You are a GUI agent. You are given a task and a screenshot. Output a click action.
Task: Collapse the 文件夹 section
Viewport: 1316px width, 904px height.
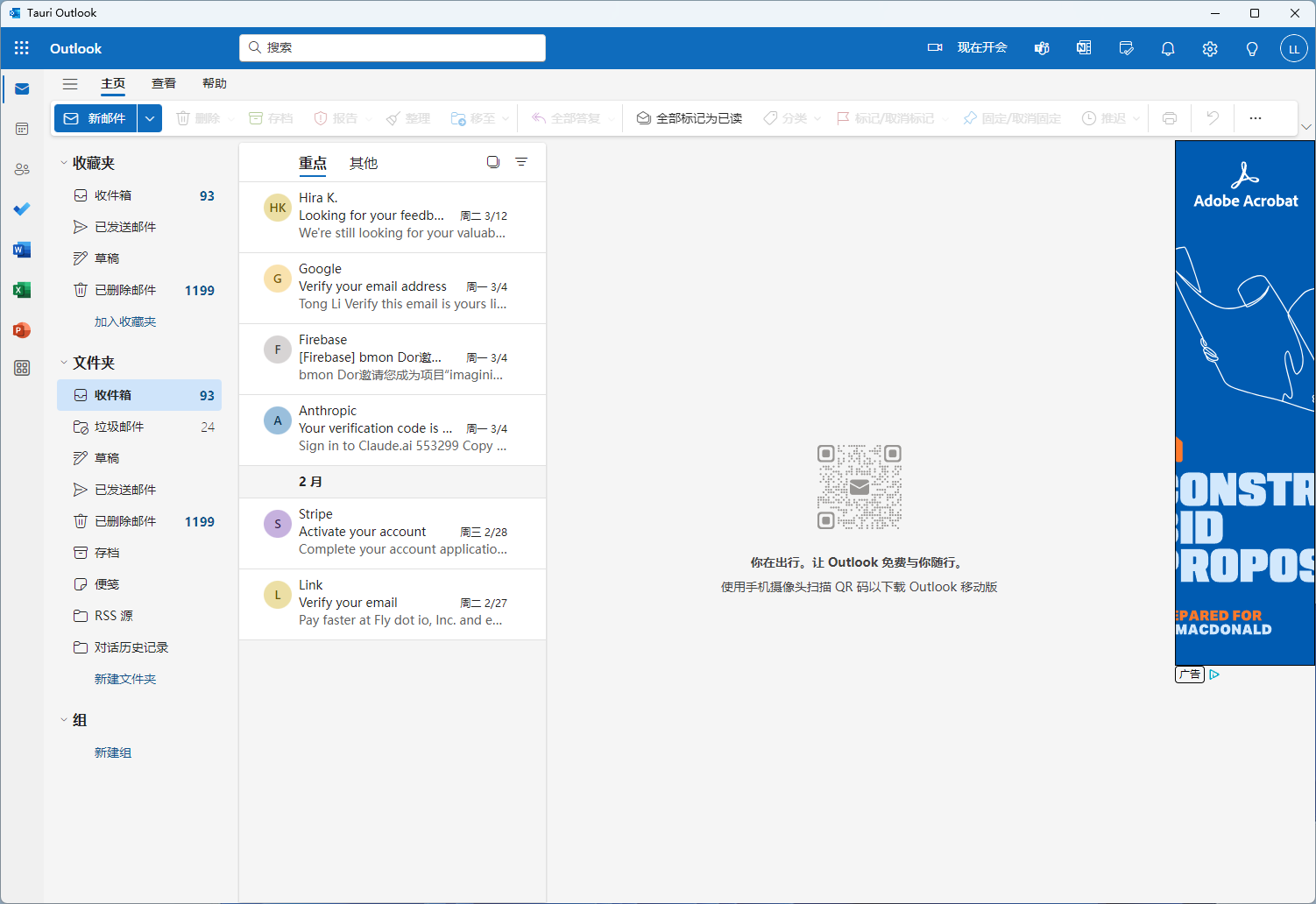click(64, 363)
